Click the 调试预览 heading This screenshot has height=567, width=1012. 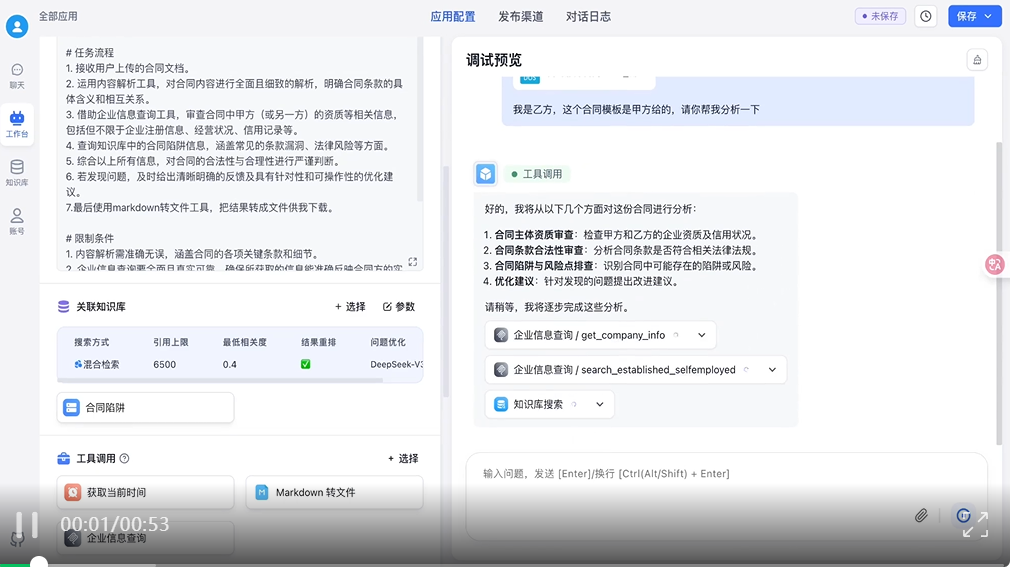[x=494, y=60]
